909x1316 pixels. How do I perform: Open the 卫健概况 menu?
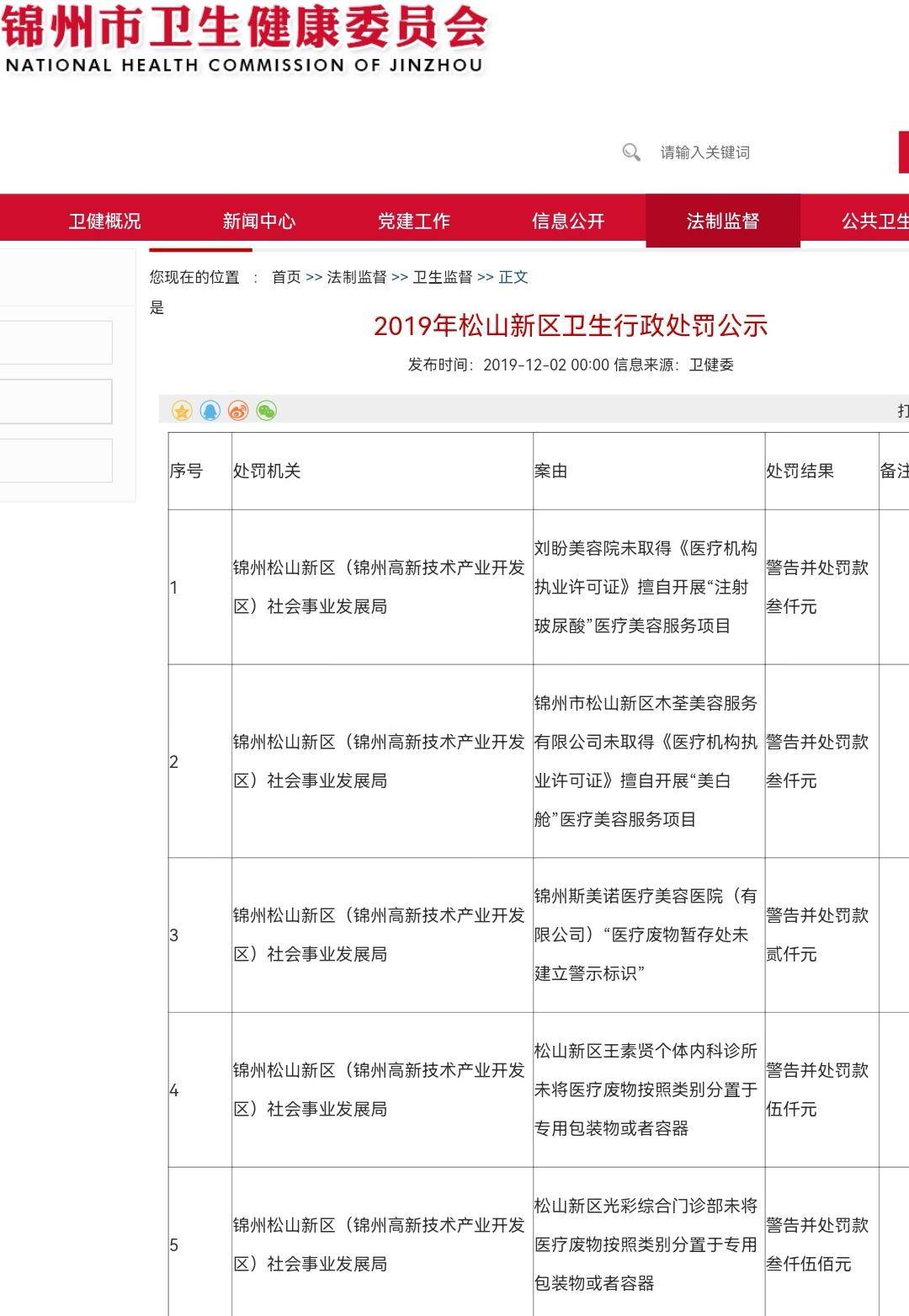click(x=104, y=221)
